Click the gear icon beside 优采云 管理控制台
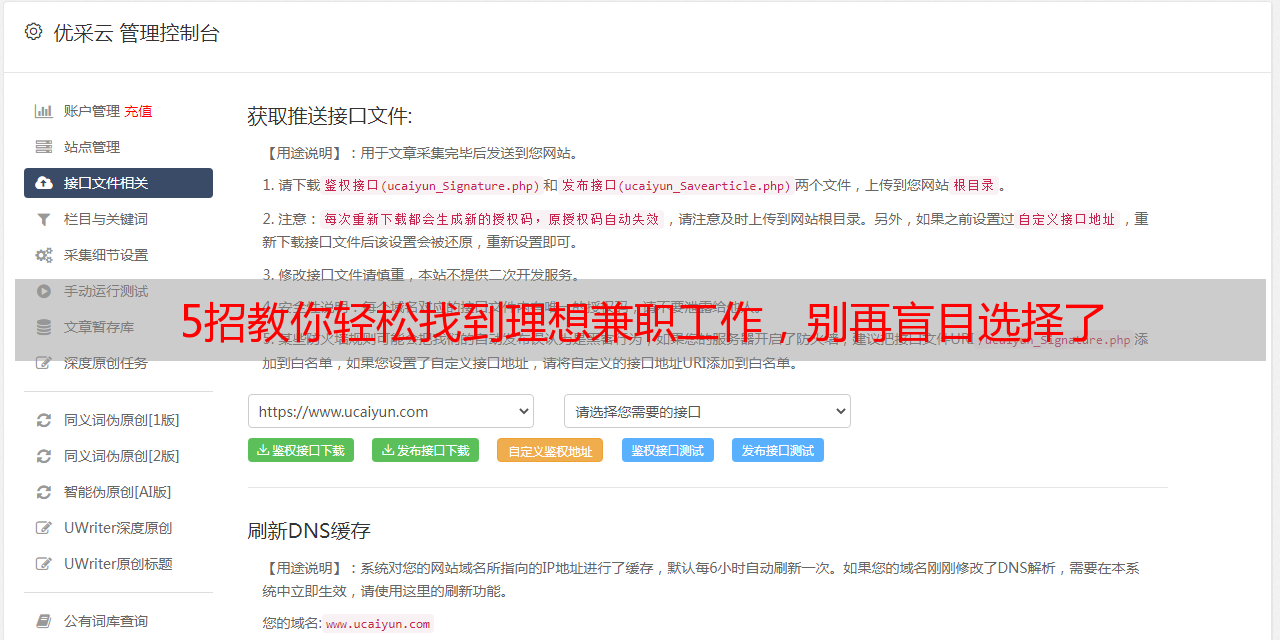The height and width of the screenshot is (640, 1280). (33, 32)
